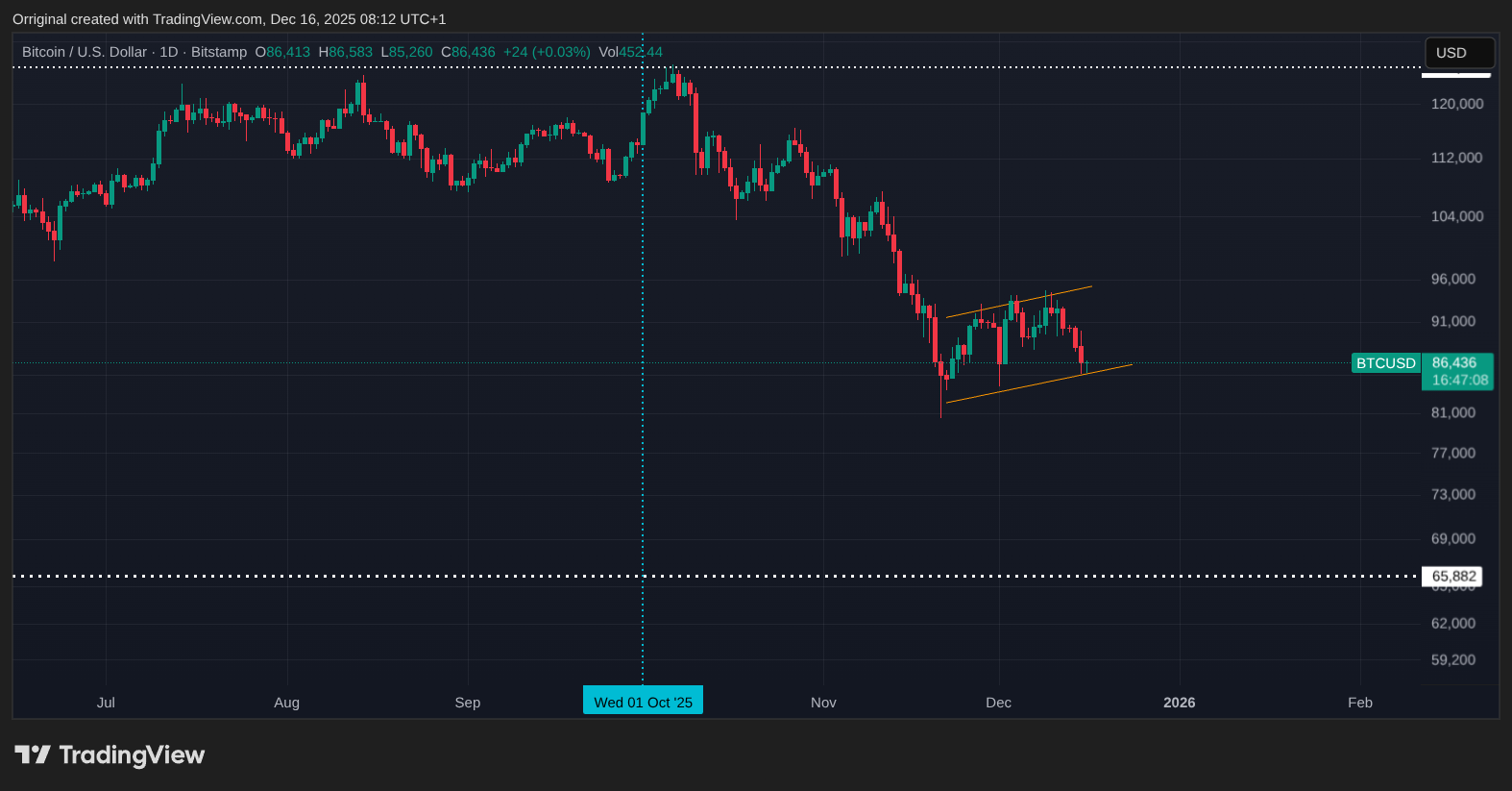Image resolution: width=1512 pixels, height=791 pixels.
Task: Click the BTCUSD price label tag
Action: pyautogui.click(x=1385, y=363)
